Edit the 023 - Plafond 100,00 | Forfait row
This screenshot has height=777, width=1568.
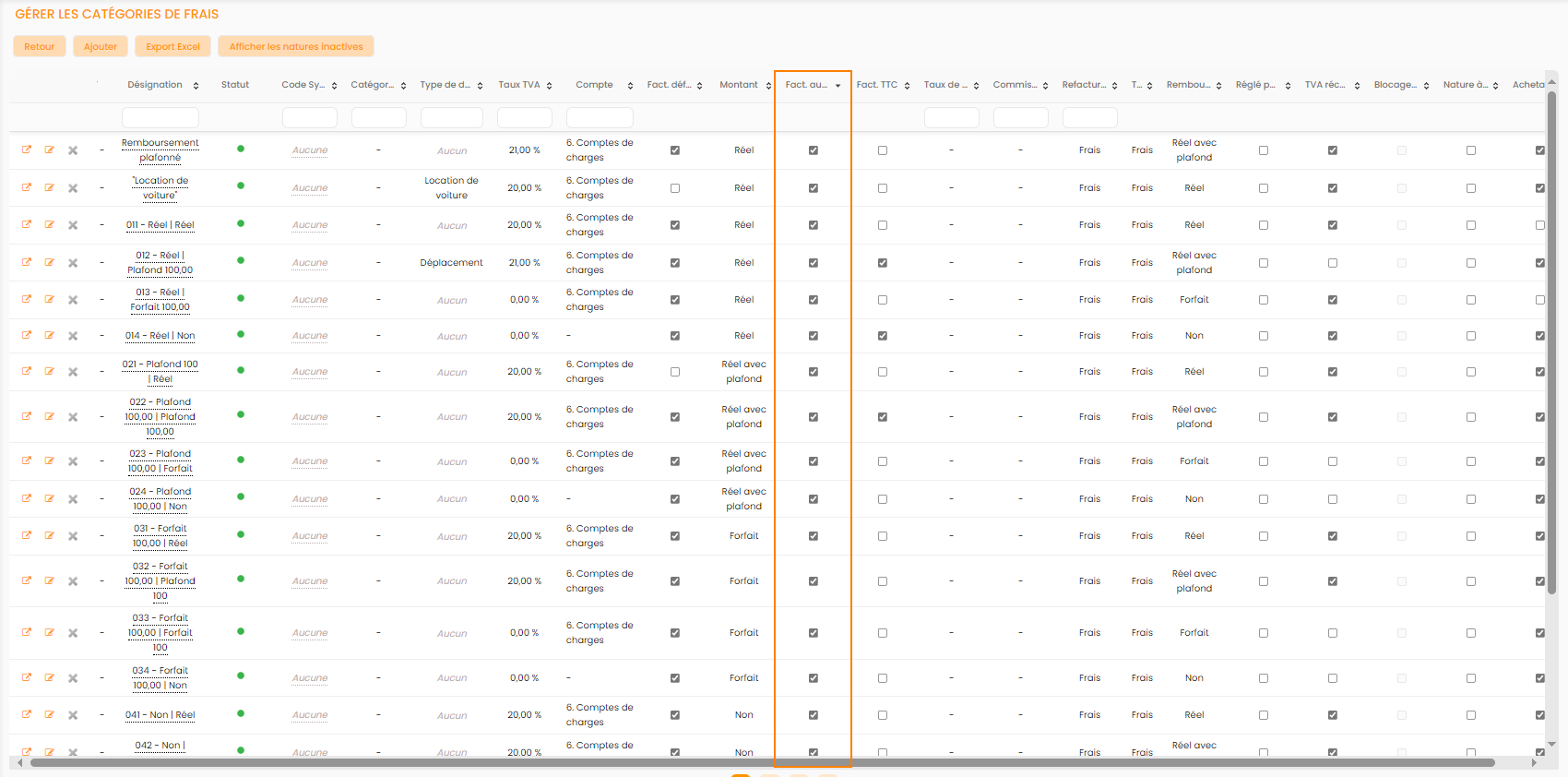50,461
